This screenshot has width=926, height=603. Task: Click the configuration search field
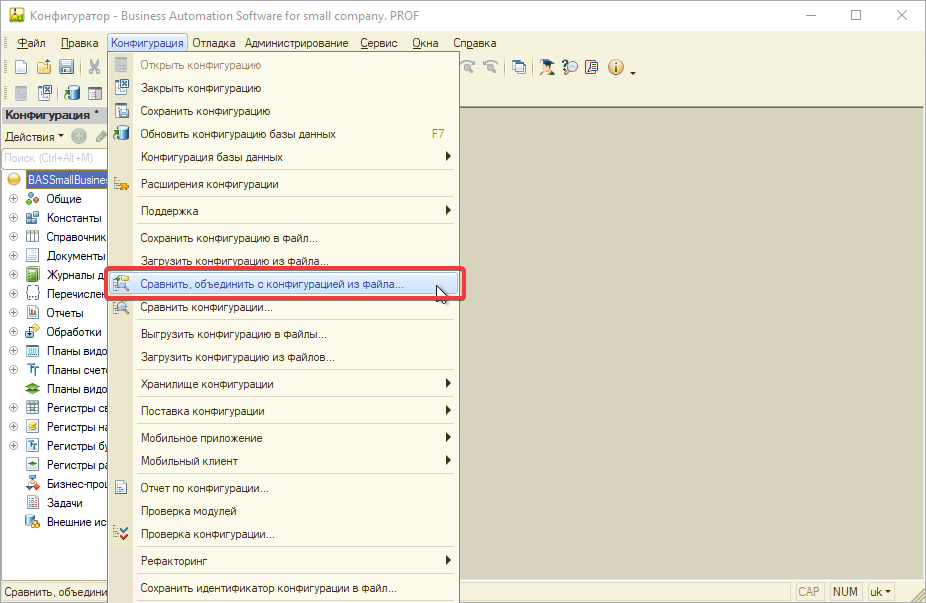(x=52, y=158)
